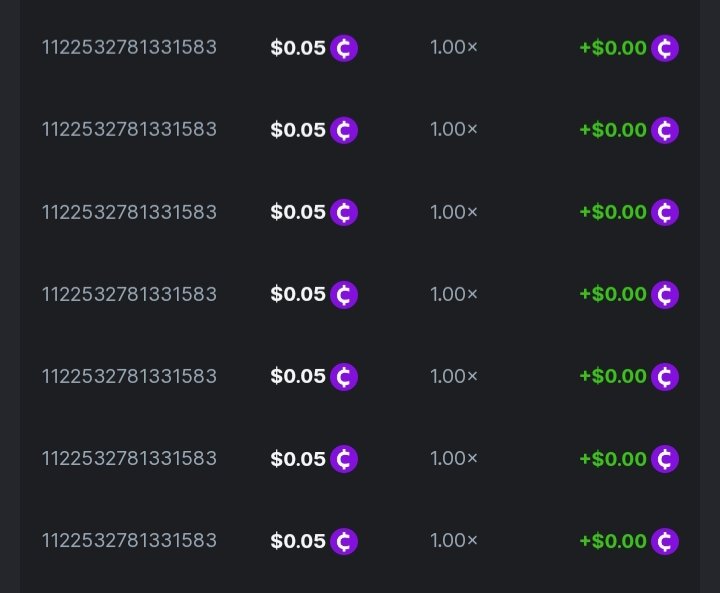Click the $0.05 bet amount in the third row
The width and height of the screenshot is (720, 593).
298,212
